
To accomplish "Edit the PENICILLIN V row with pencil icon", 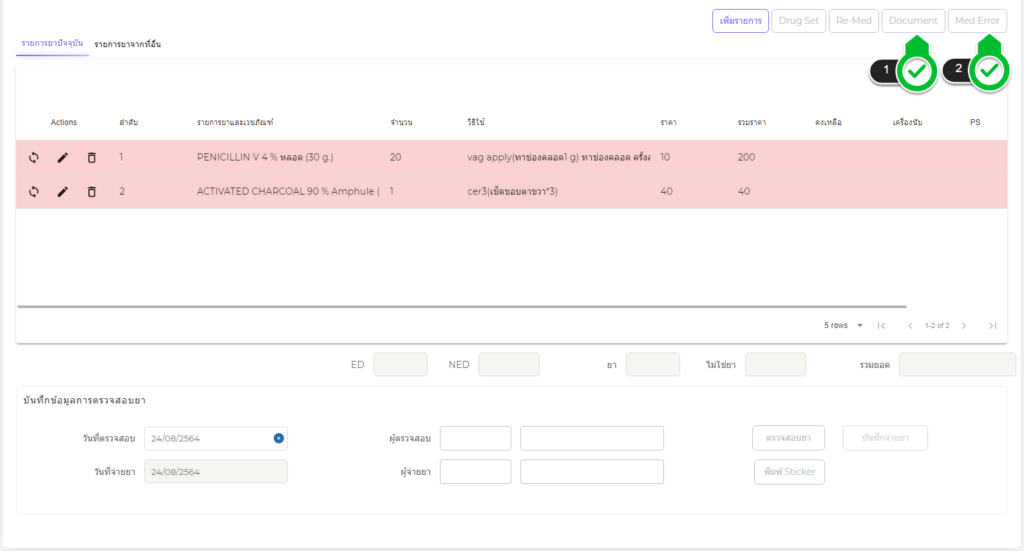I will point(63,158).
